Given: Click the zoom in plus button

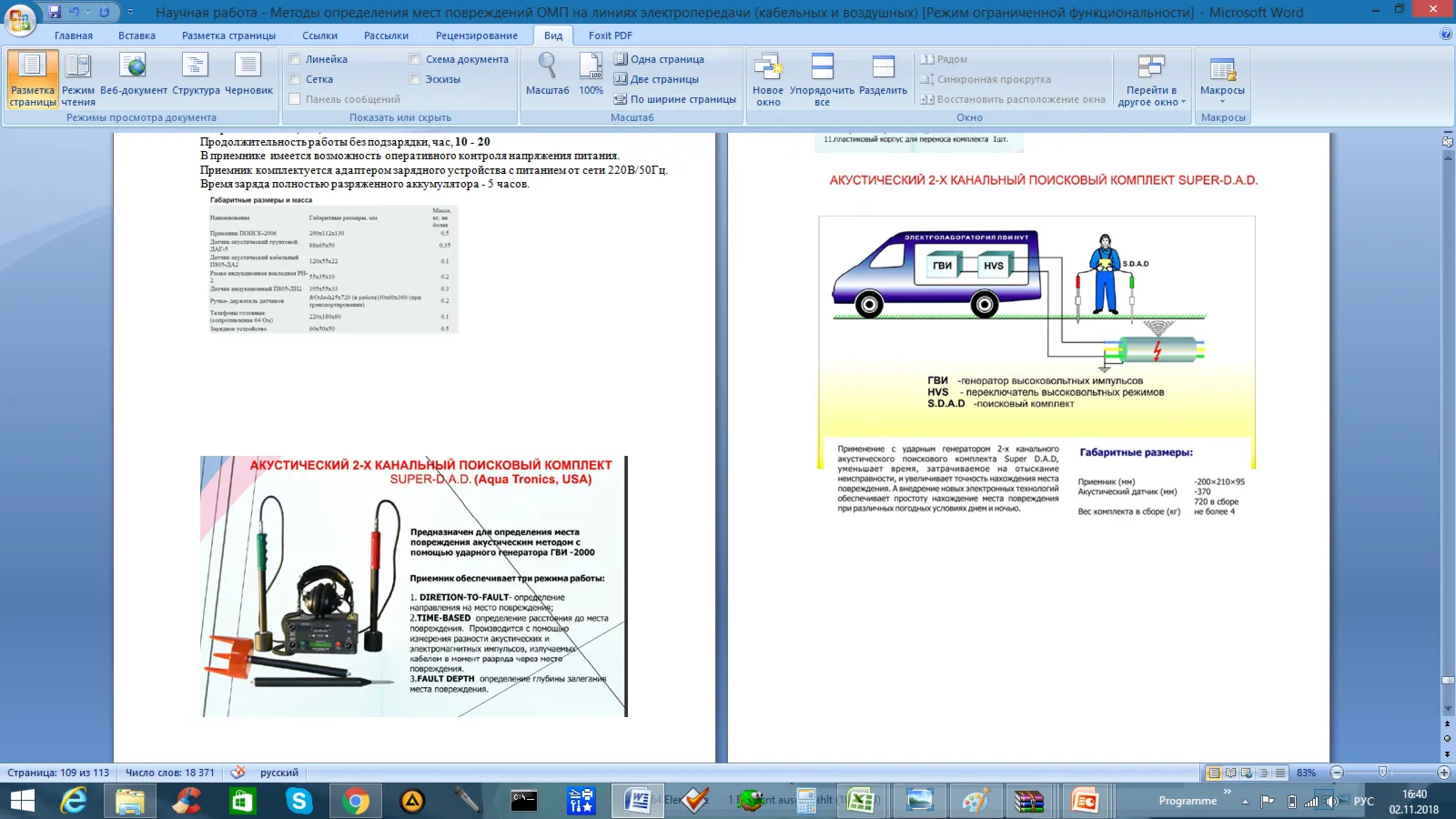Looking at the screenshot, I should coord(1444,773).
